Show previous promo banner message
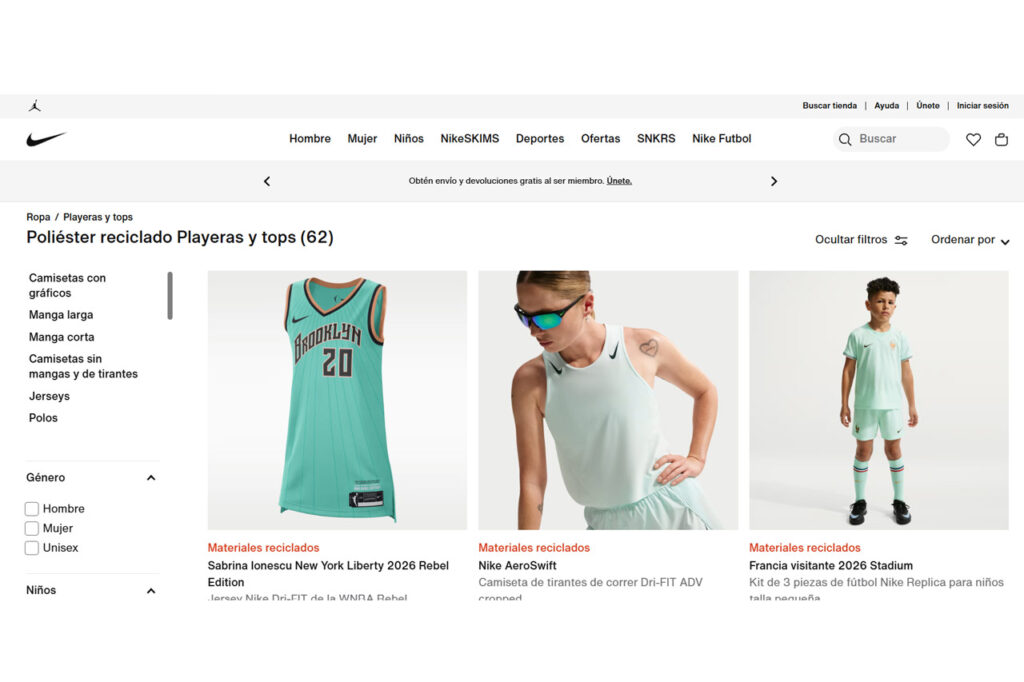The image size is (1024, 682). [x=266, y=181]
